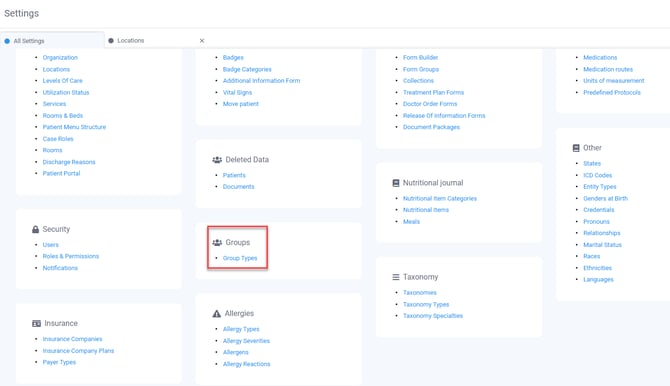Open Patient Portal link
Viewport: 670px width, 386px height.
tap(61, 174)
